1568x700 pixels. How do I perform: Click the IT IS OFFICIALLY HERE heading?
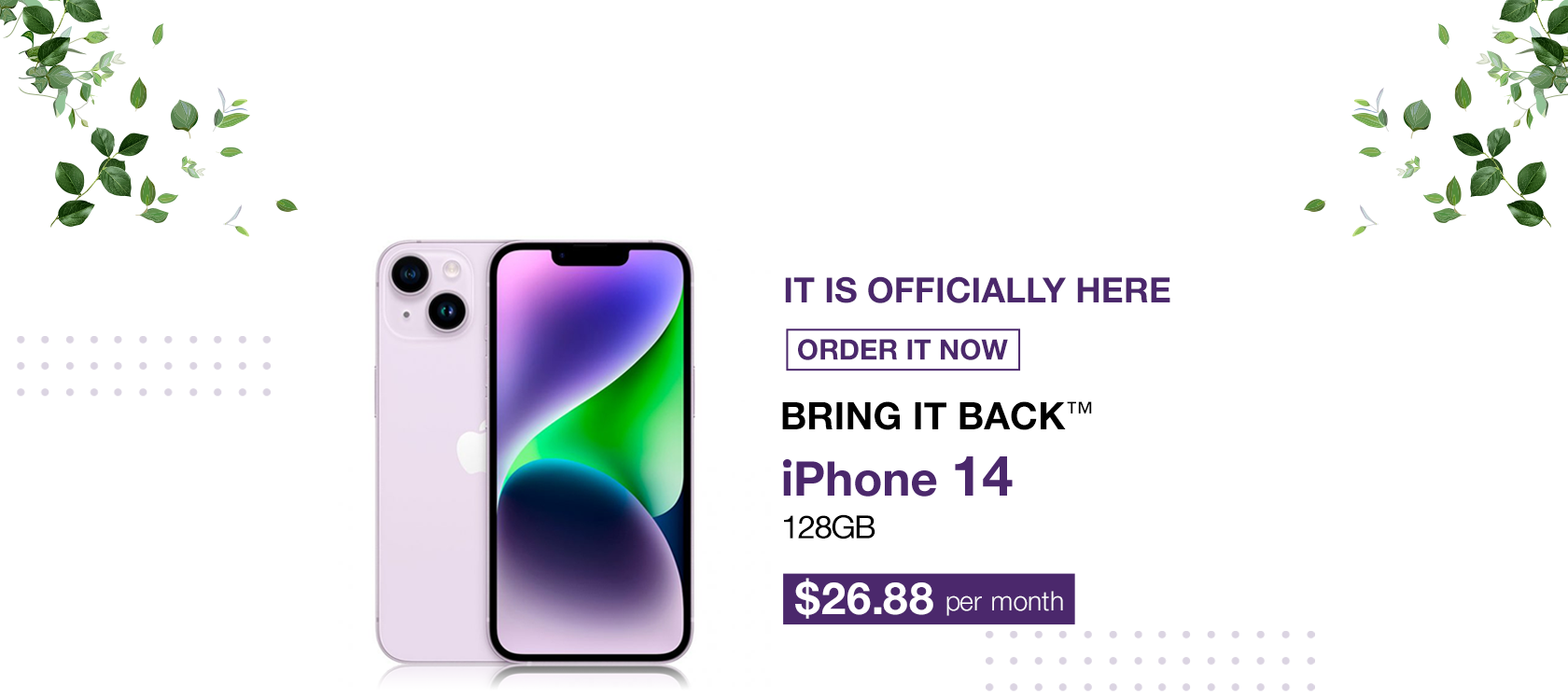(x=976, y=290)
